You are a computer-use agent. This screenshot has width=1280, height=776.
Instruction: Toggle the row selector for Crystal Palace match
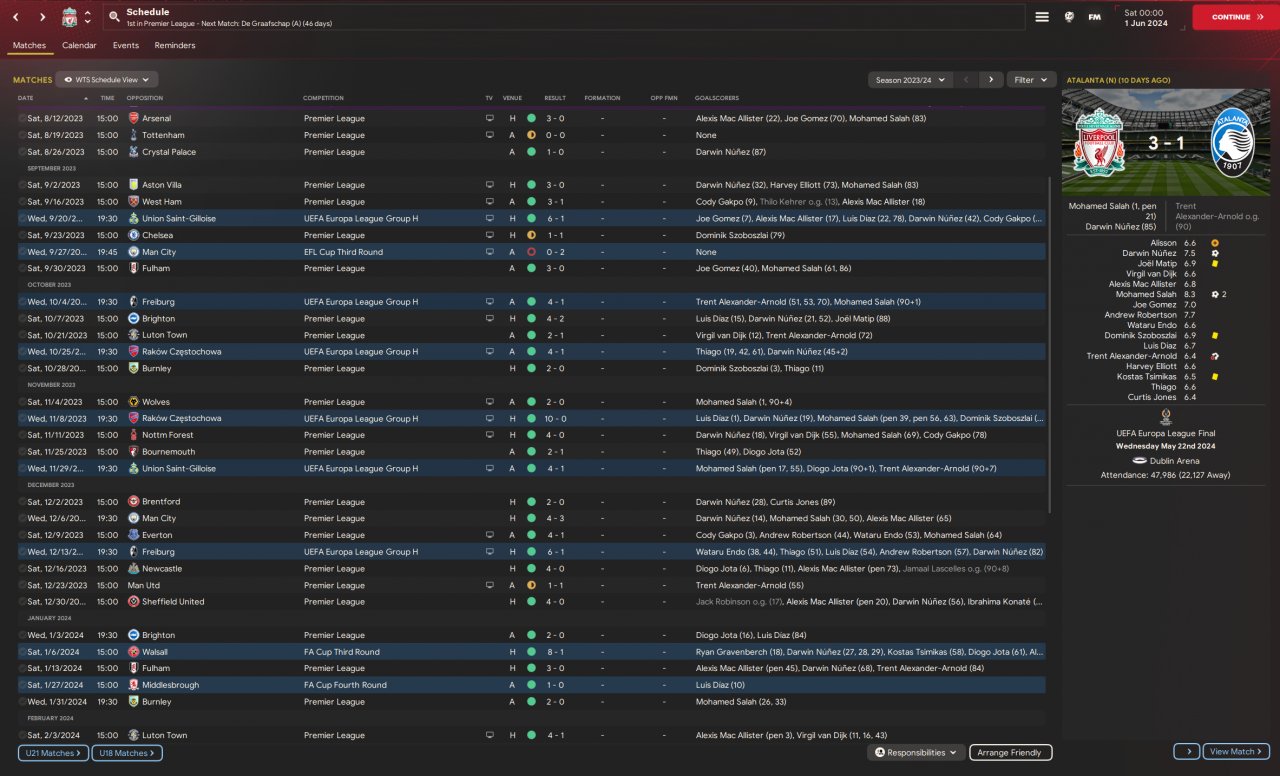point(22,152)
